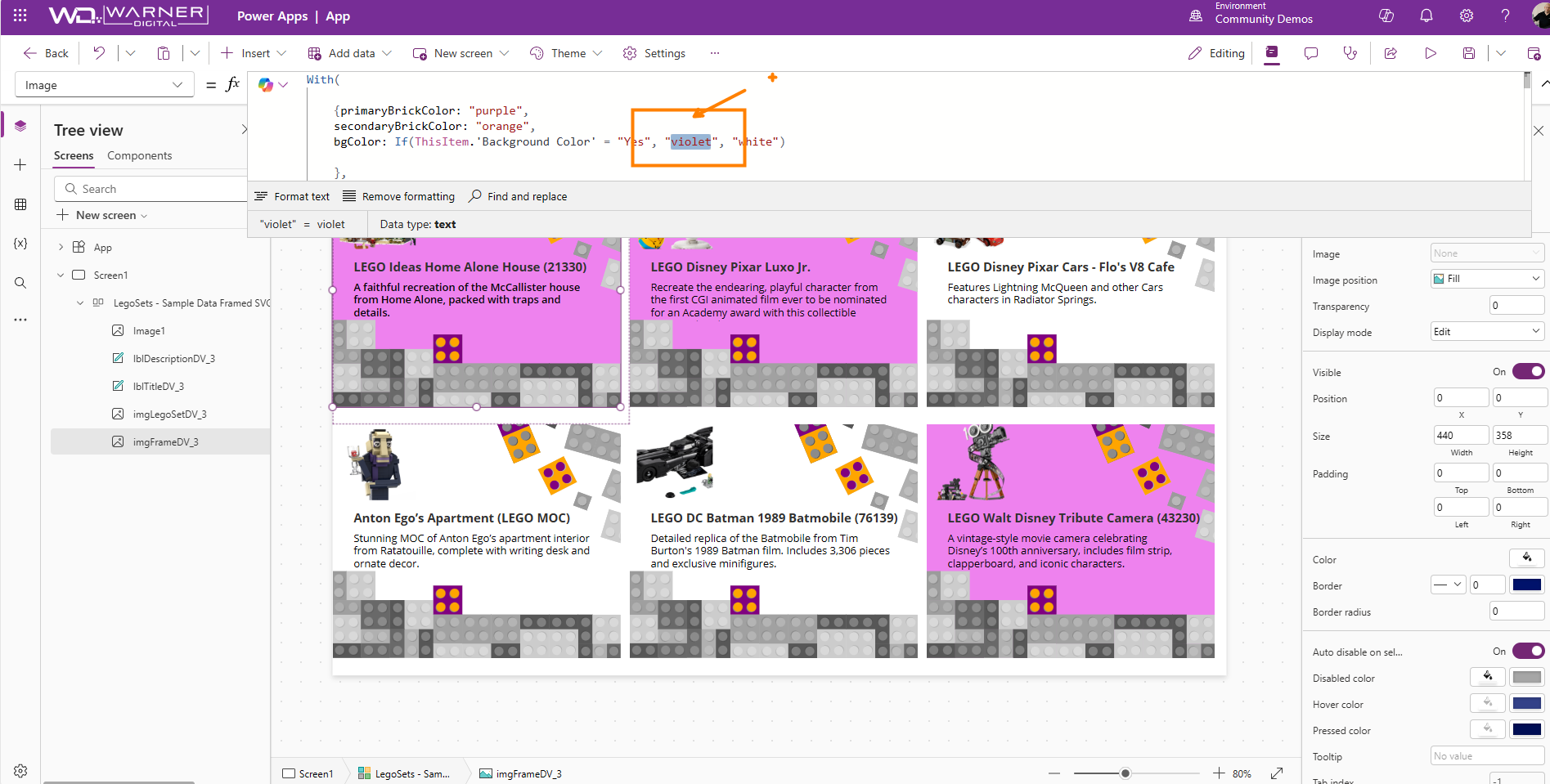Toggle Auto disable on select switch

coord(1528,652)
